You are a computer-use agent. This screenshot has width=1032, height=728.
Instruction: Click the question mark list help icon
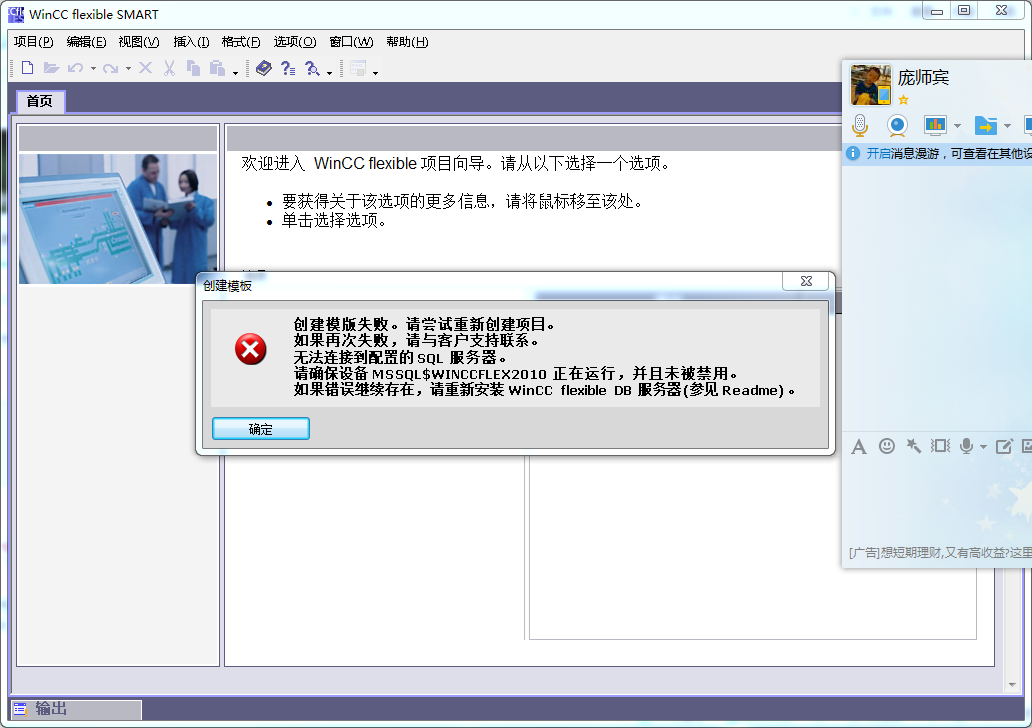coord(288,68)
